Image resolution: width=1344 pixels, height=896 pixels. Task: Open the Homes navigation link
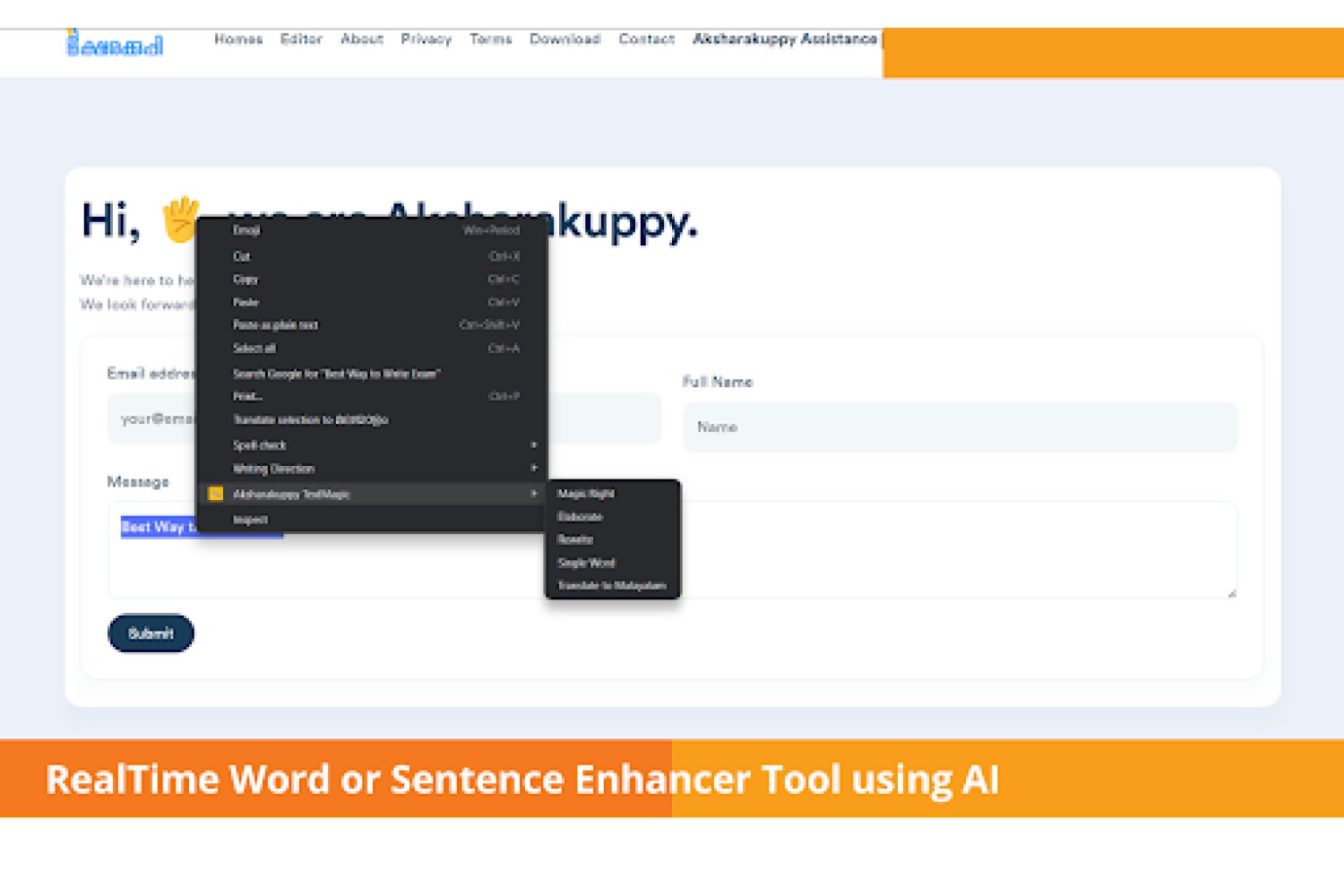coord(238,39)
